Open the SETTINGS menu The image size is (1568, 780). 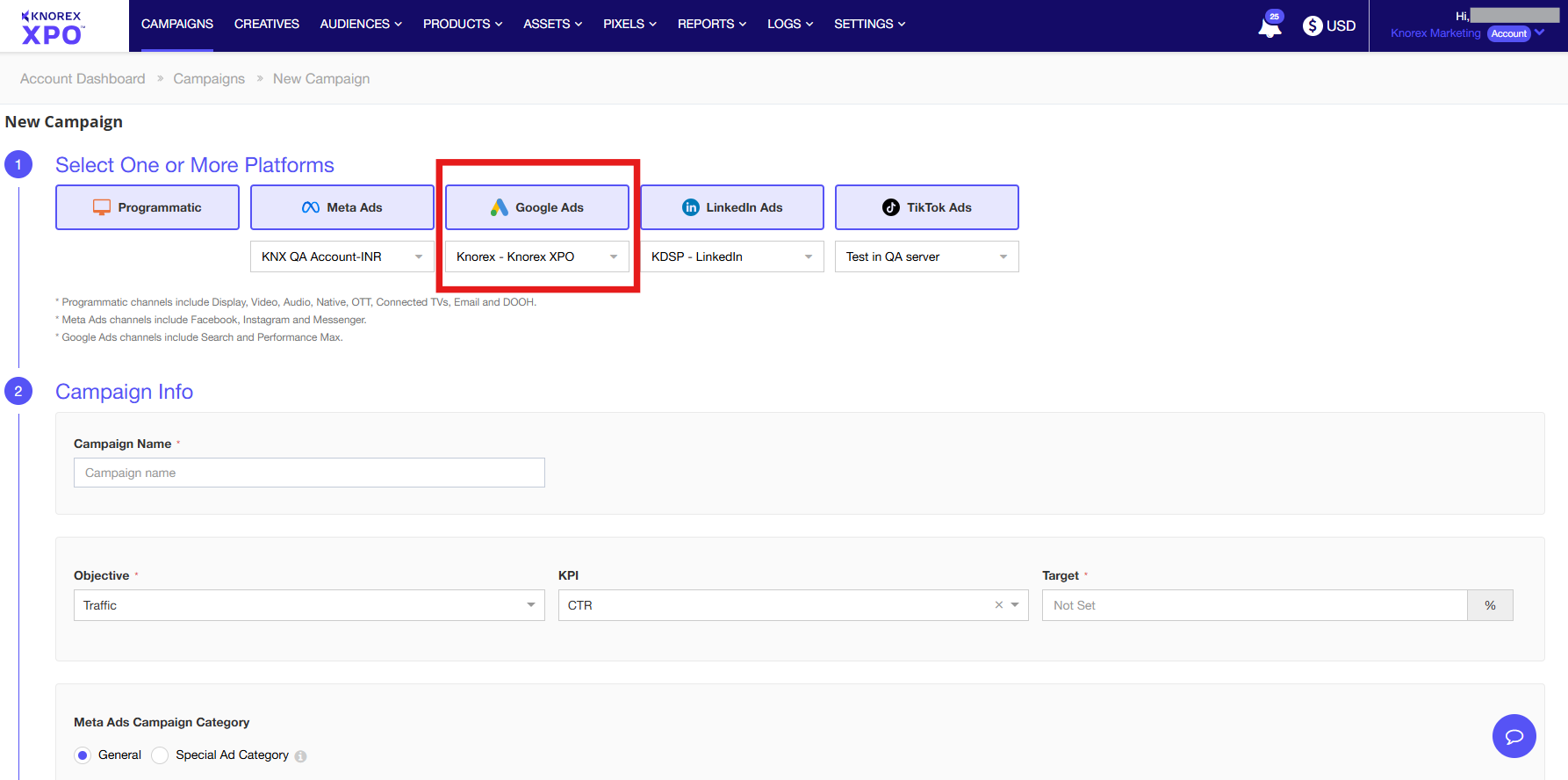tap(869, 24)
